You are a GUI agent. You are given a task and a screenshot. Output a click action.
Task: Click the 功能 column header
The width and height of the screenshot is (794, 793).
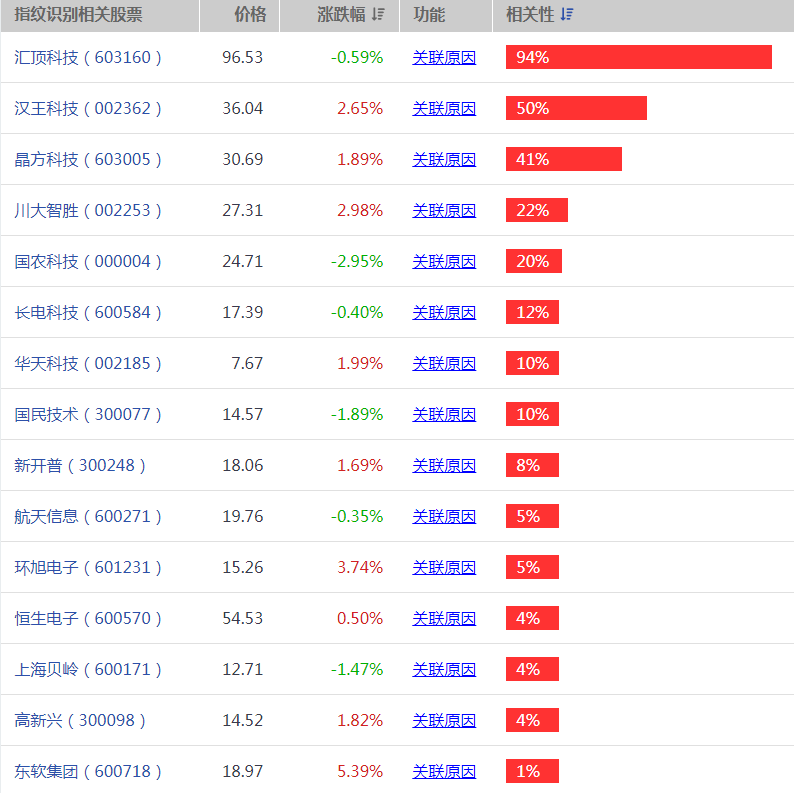click(x=429, y=15)
